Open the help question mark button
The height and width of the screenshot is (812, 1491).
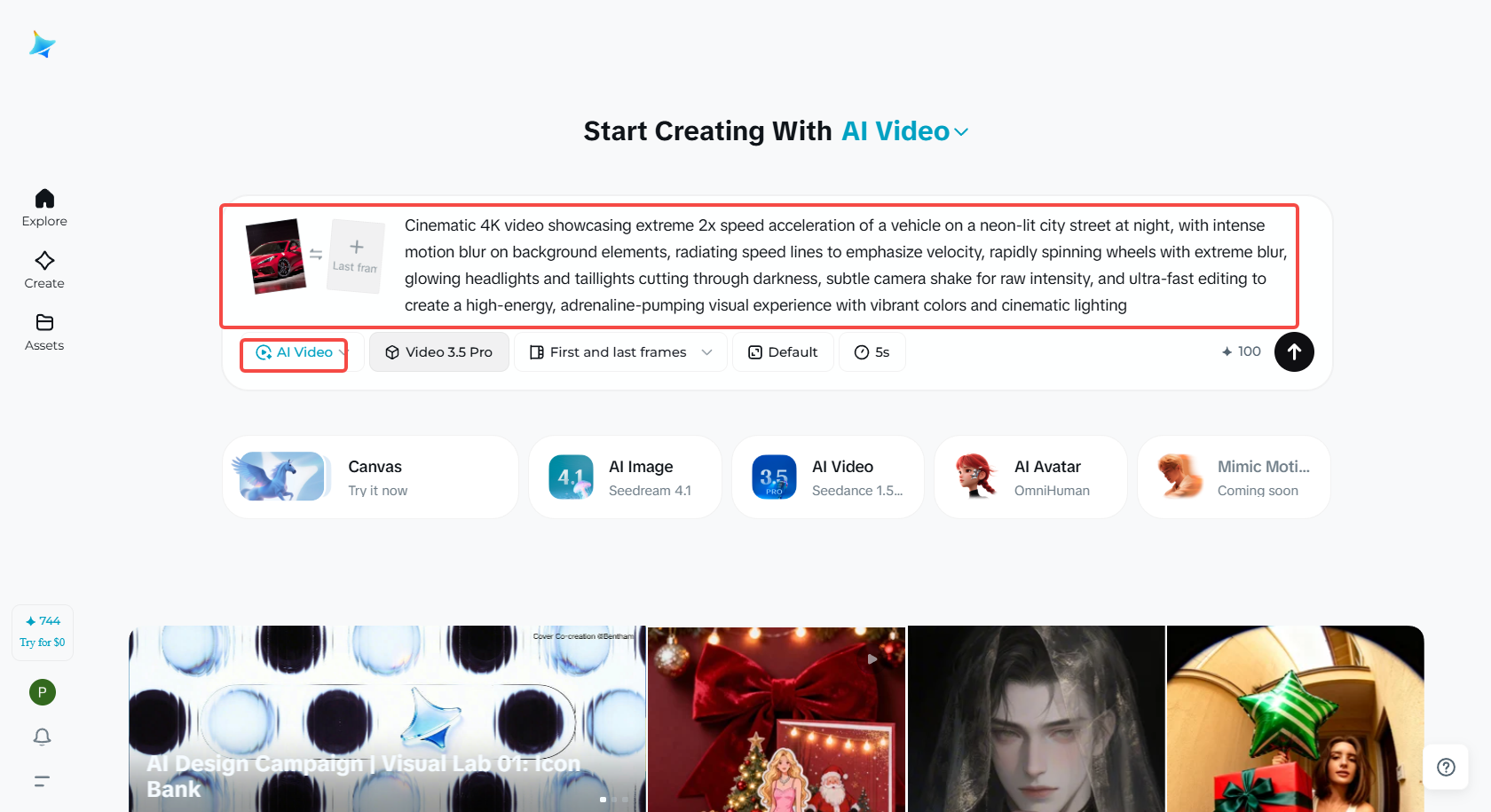click(1446, 767)
